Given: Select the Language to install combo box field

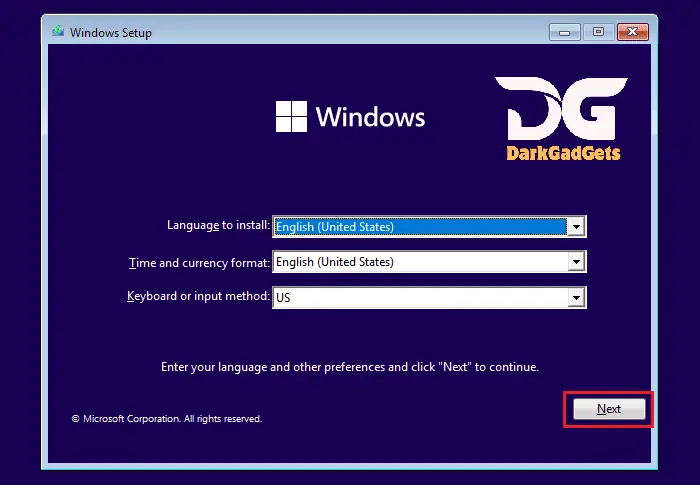Looking at the screenshot, I should click(x=429, y=227).
